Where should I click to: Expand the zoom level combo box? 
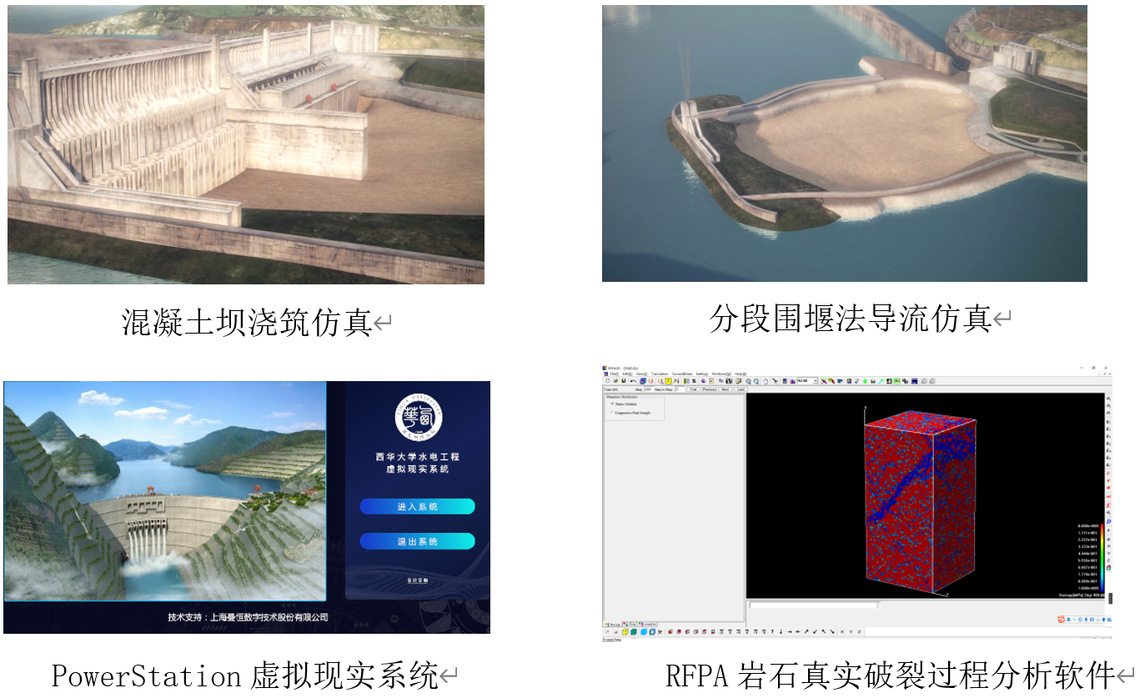click(816, 381)
